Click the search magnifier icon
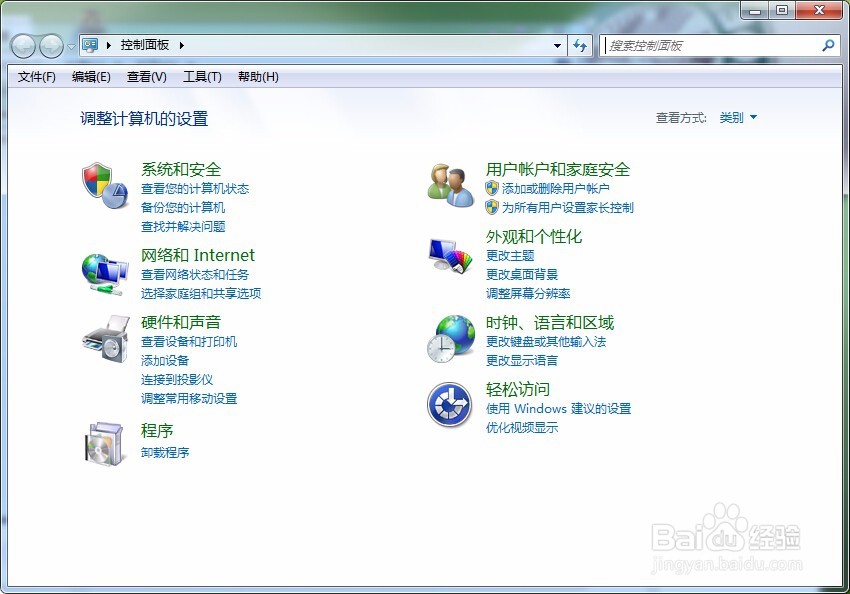The image size is (850, 594). coord(828,46)
